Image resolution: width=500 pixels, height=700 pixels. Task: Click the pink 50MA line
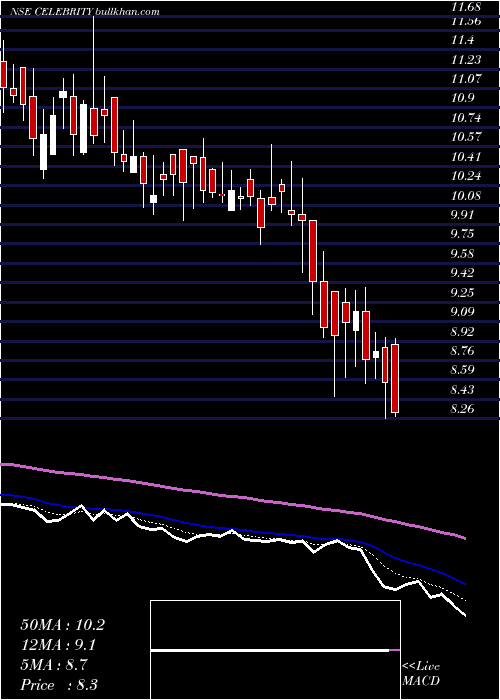[x=232, y=496]
